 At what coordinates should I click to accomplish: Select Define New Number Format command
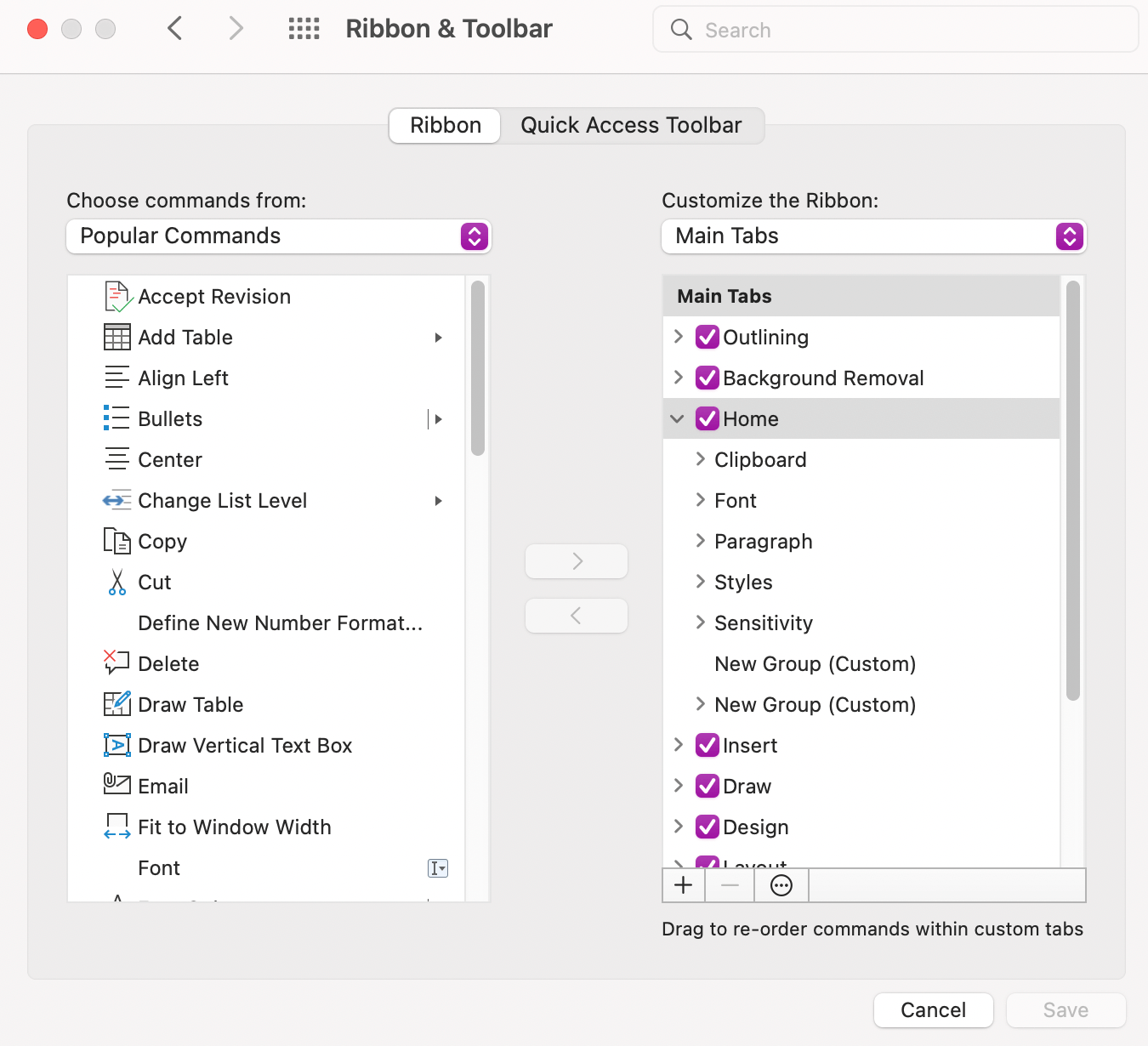pos(266,623)
